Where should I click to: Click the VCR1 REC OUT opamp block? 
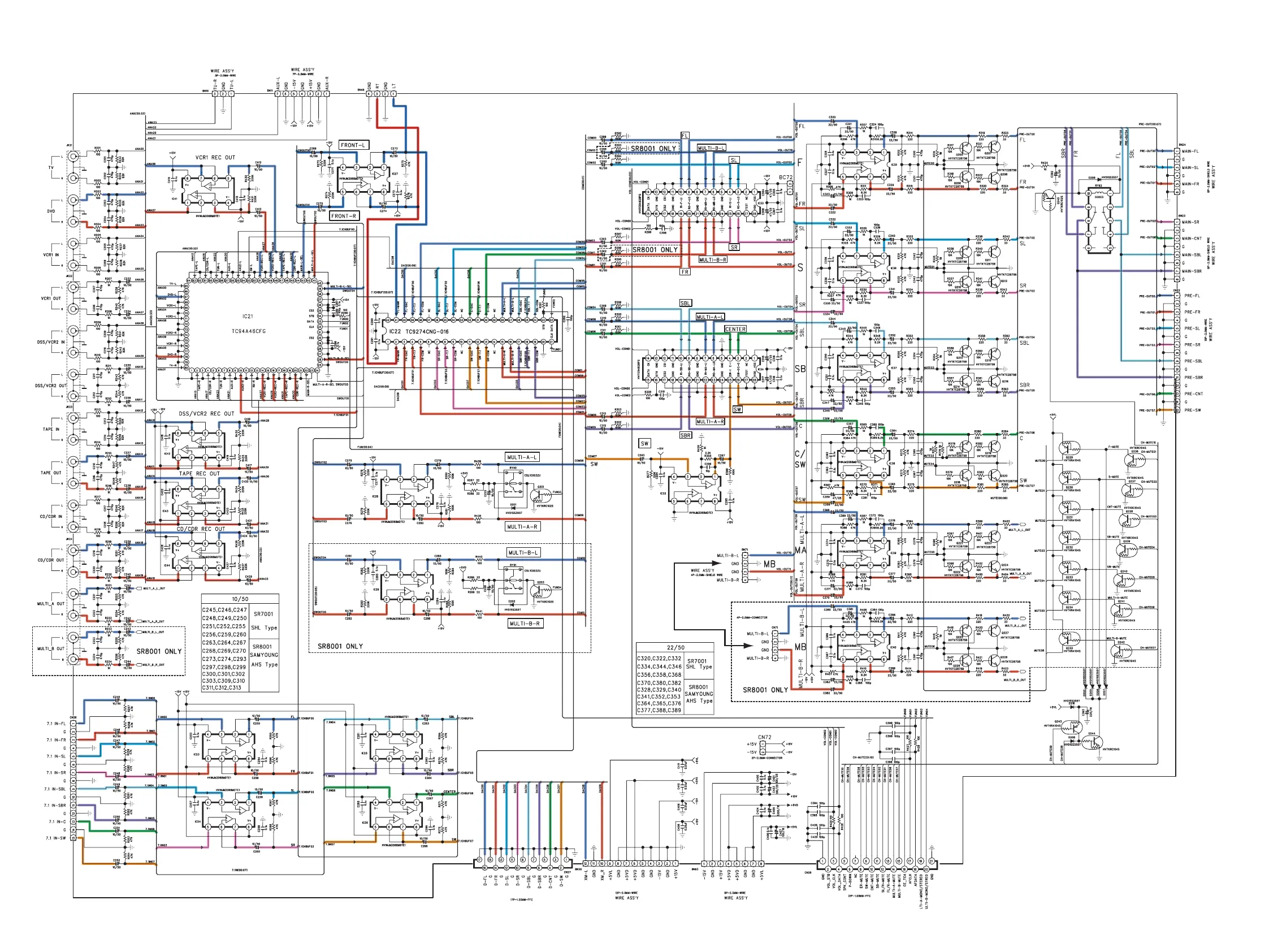(208, 189)
